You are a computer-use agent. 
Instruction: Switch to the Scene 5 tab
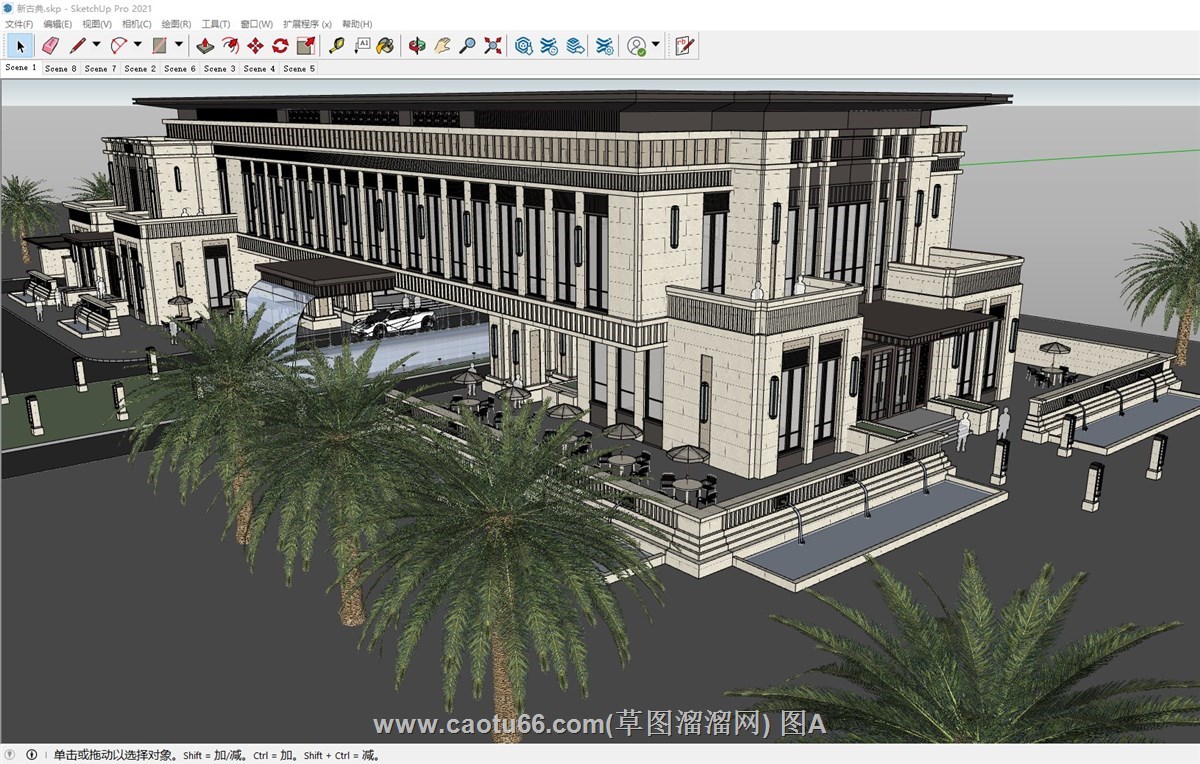coord(299,69)
